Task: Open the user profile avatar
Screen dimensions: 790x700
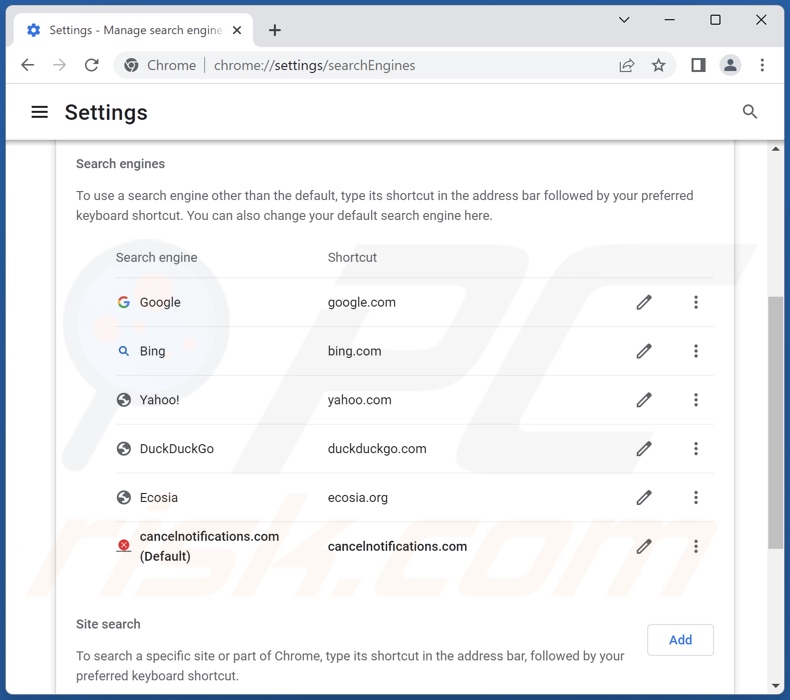Action: point(730,65)
